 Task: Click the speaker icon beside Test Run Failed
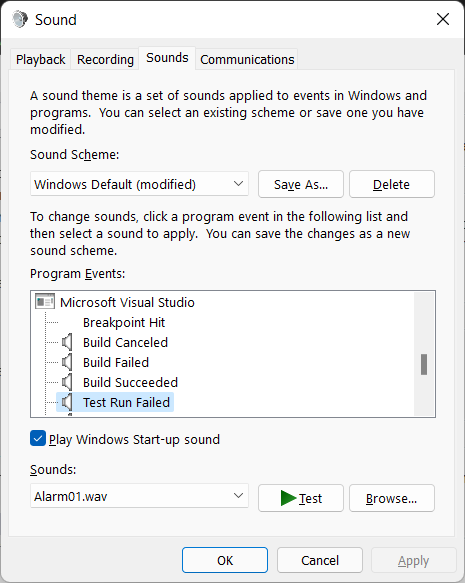coord(67,402)
